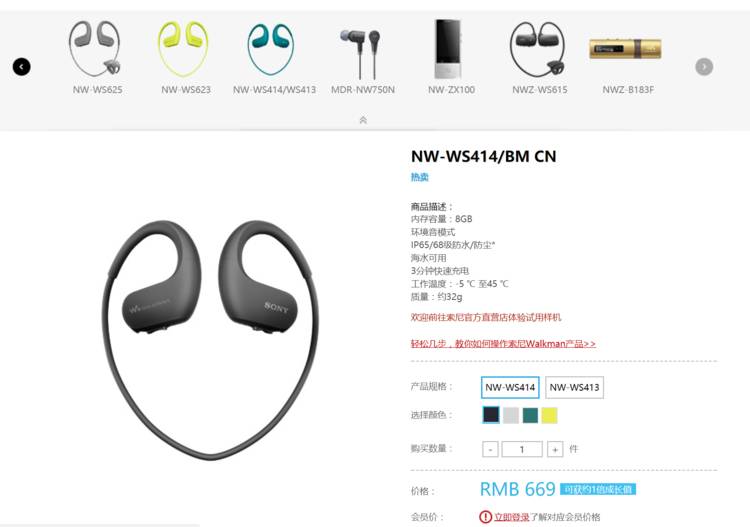
Task: Click the purchase quantity input field
Action: coord(522,449)
